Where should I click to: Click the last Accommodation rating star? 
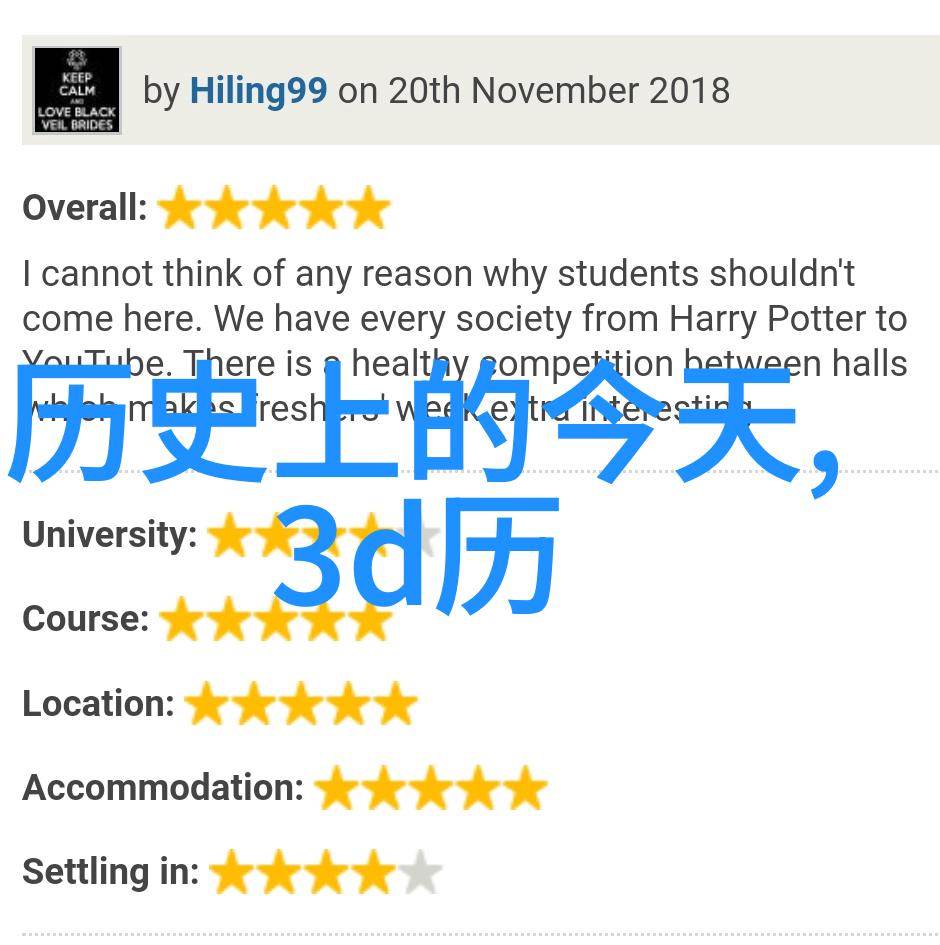click(x=525, y=788)
